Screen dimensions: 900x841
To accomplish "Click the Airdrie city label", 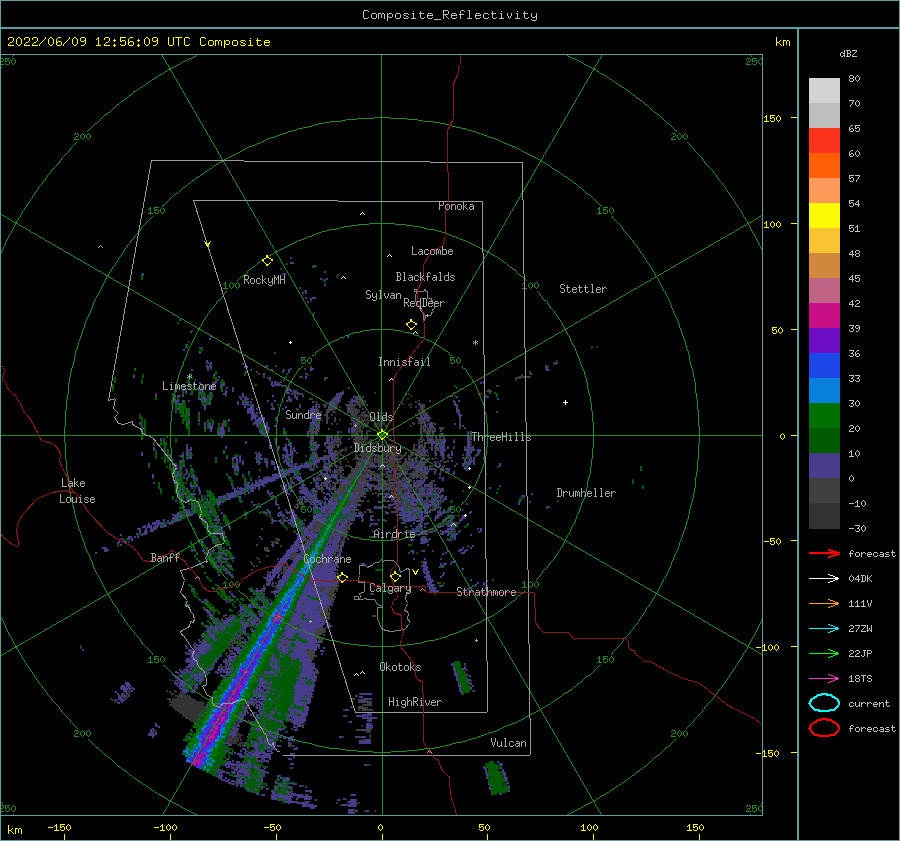I will (394, 534).
